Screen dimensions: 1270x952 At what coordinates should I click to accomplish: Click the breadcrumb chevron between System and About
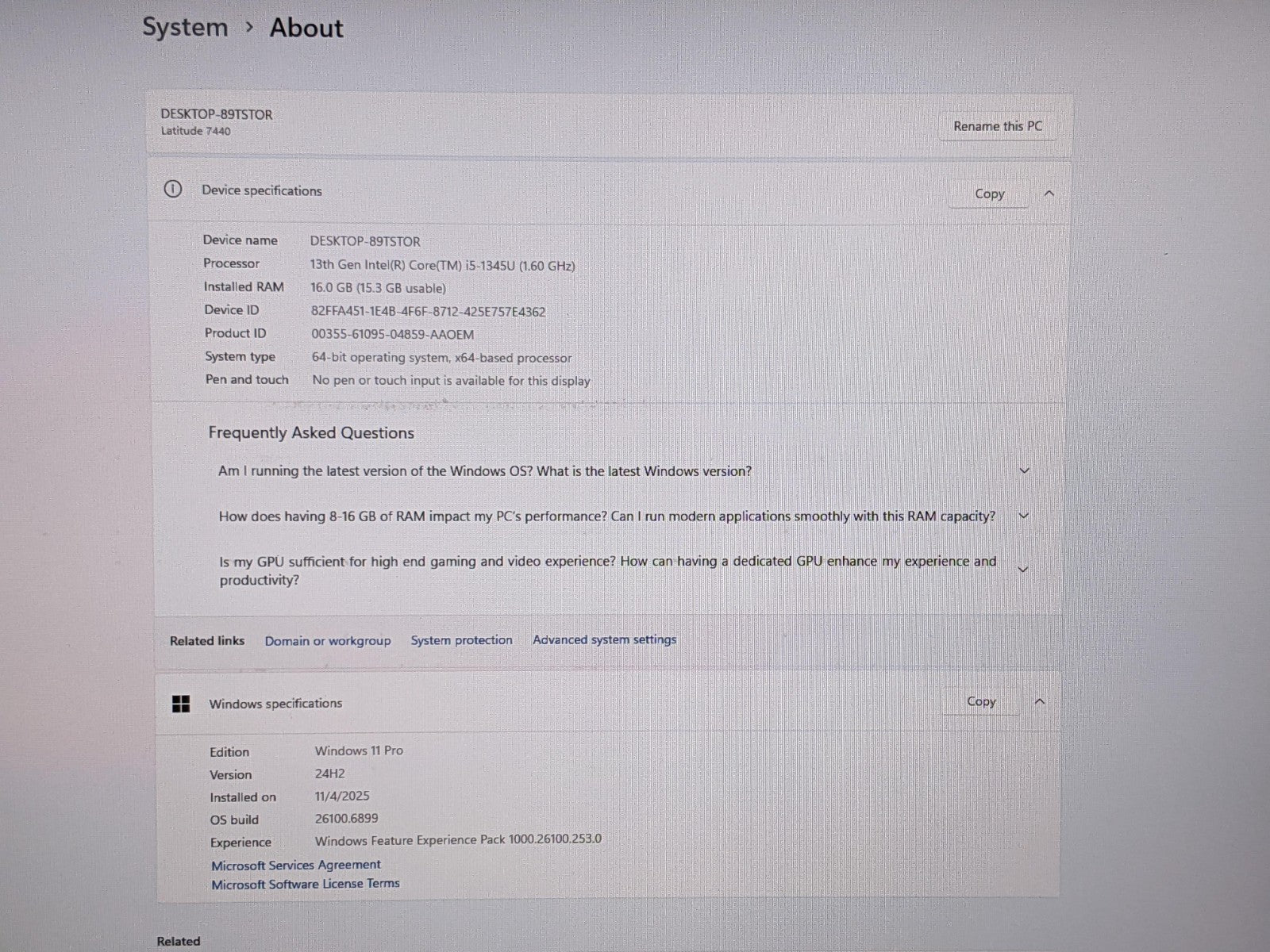click(249, 28)
